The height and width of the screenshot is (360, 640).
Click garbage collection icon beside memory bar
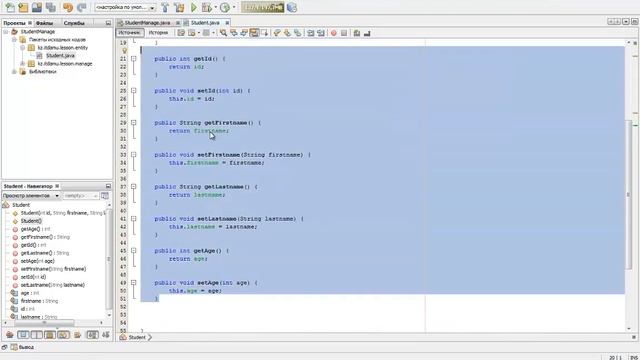[292, 7]
